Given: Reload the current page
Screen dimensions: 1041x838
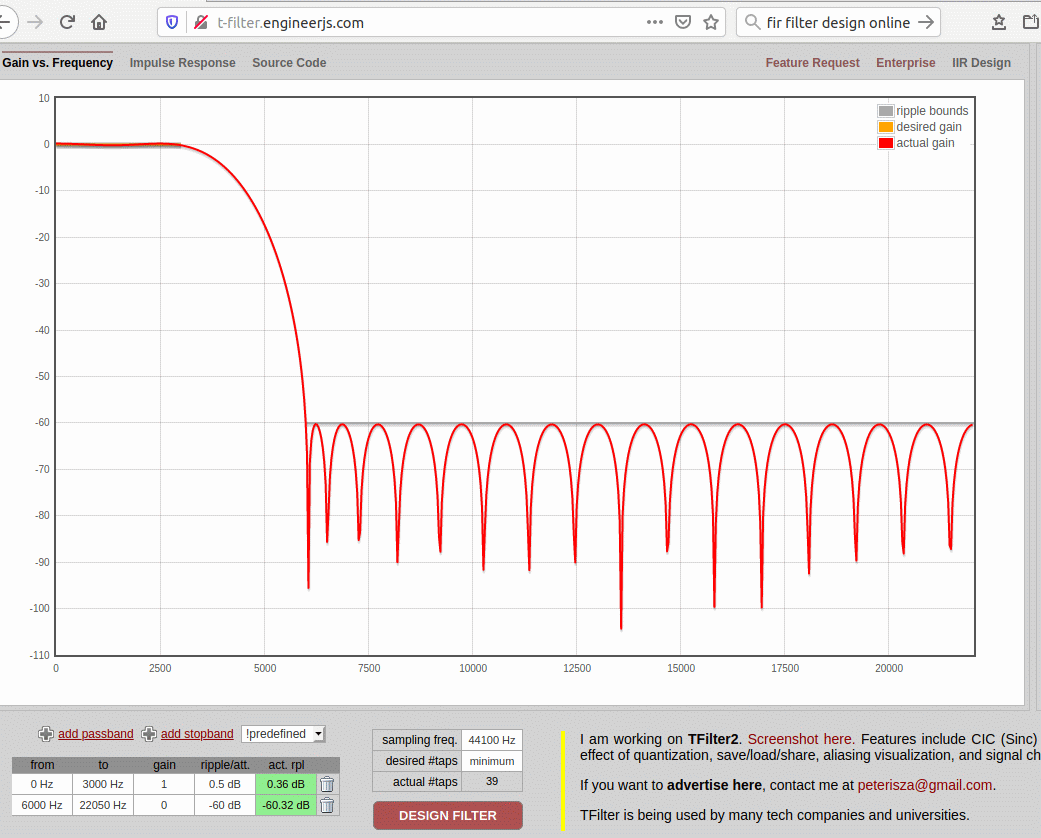Looking at the screenshot, I should [67, 22].
